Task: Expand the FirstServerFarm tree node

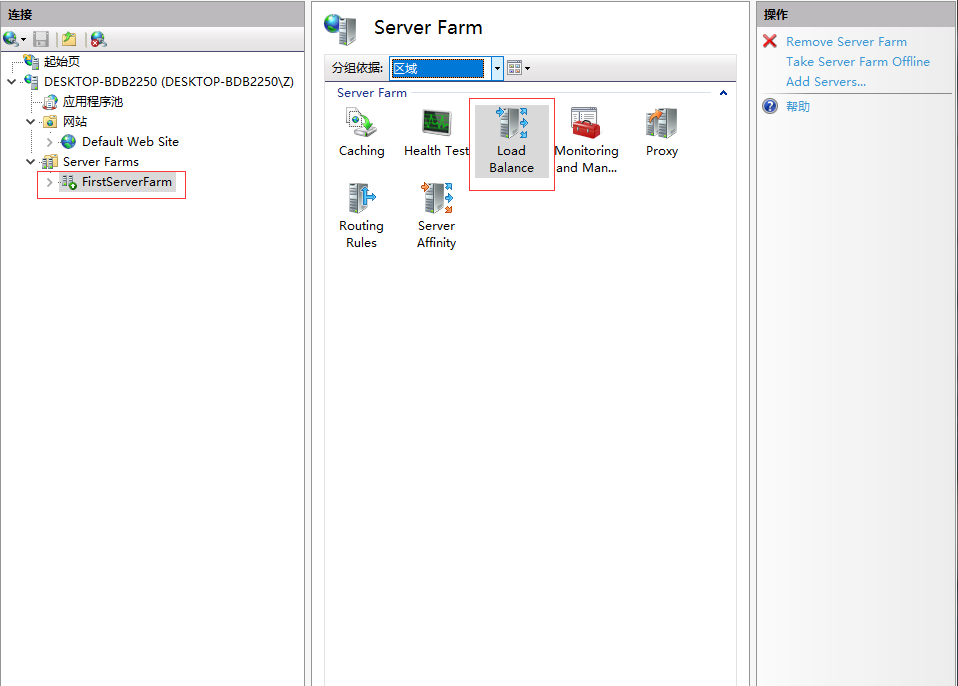Action: point(49,182)
